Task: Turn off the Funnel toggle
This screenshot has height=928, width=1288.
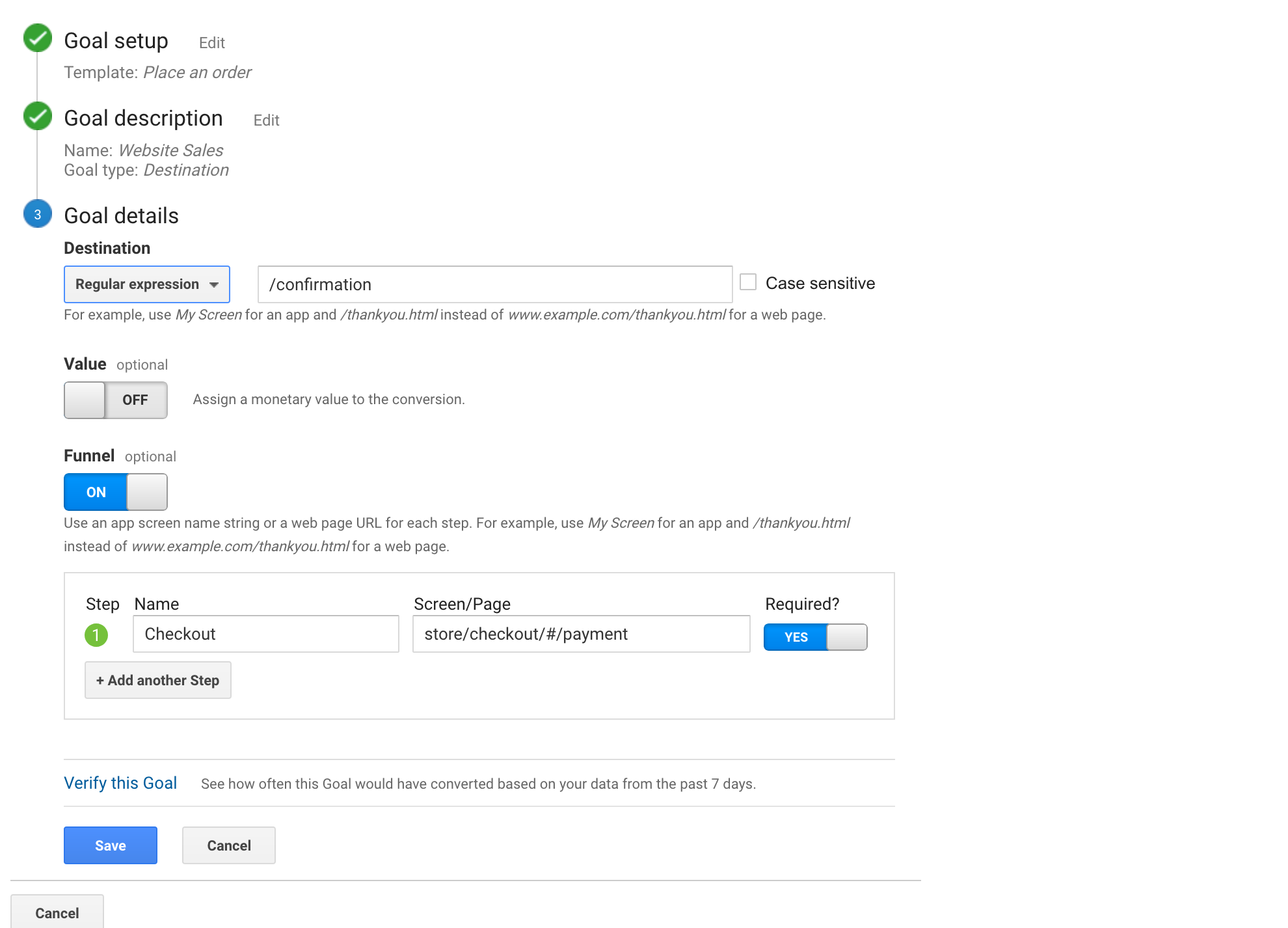Action: (x=115, y=492)
